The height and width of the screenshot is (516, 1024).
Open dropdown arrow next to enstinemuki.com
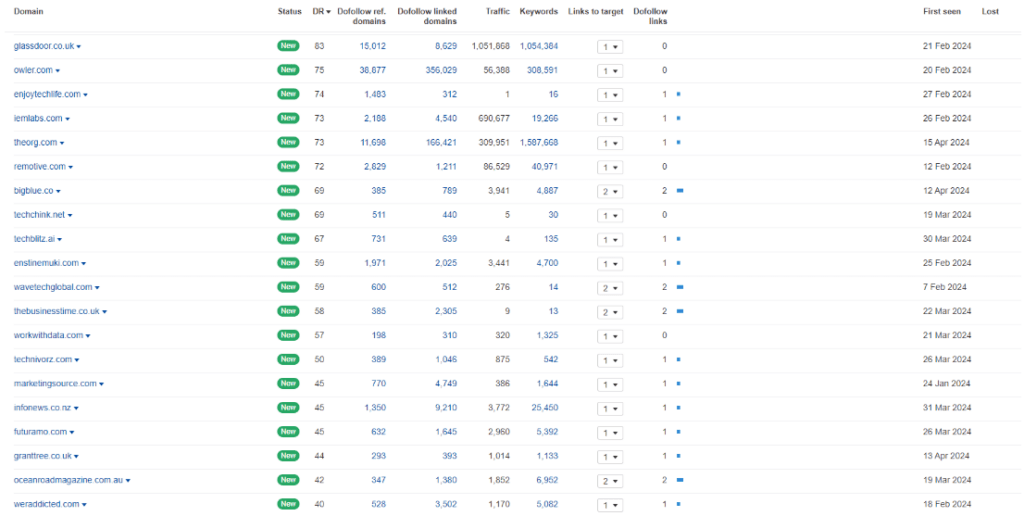tap(84, 264)
